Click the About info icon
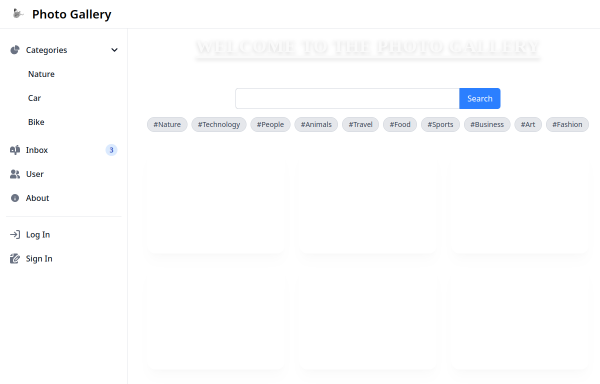 [15, 198]
